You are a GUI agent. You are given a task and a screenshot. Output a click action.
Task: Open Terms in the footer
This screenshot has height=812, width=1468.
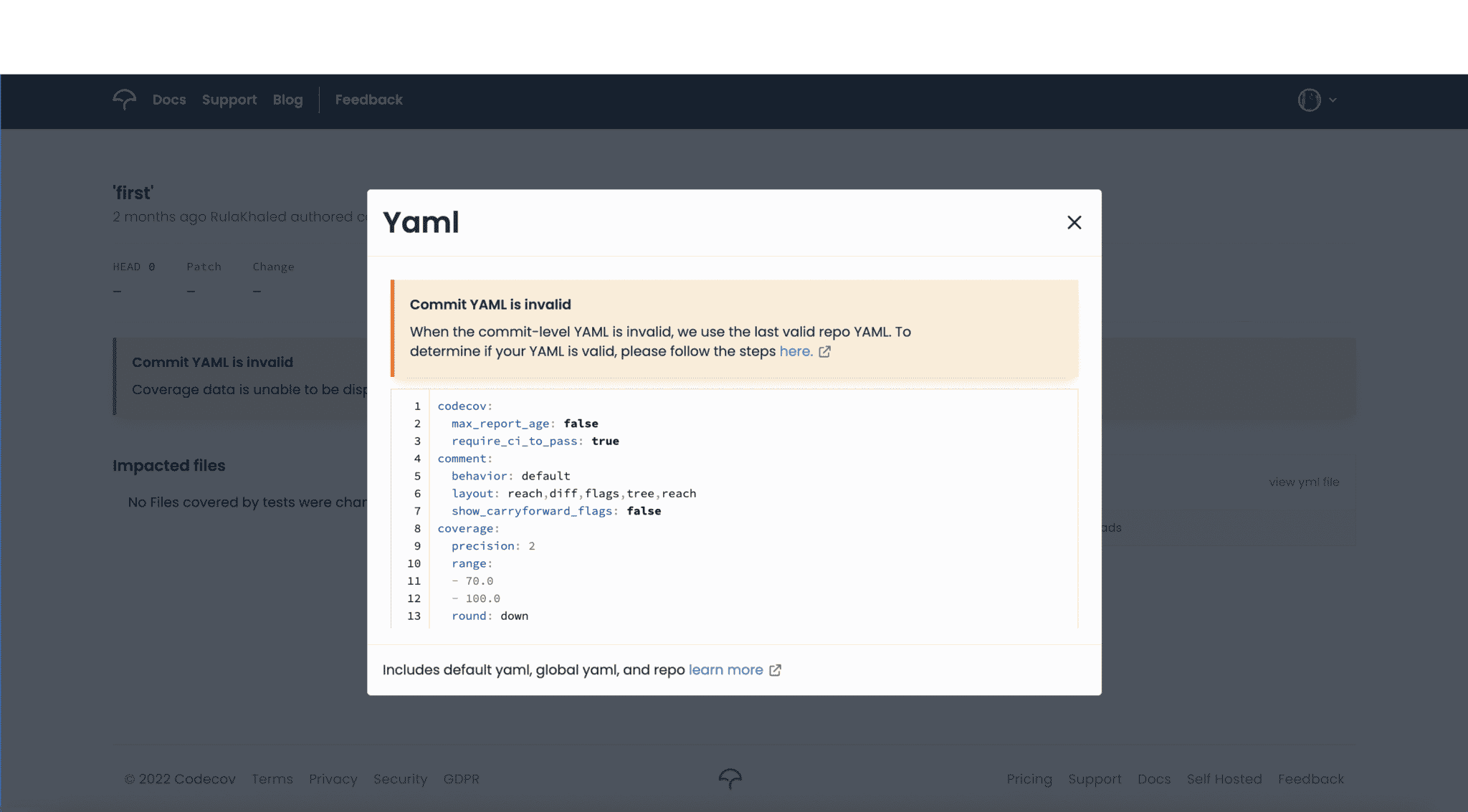coord(272,778)
